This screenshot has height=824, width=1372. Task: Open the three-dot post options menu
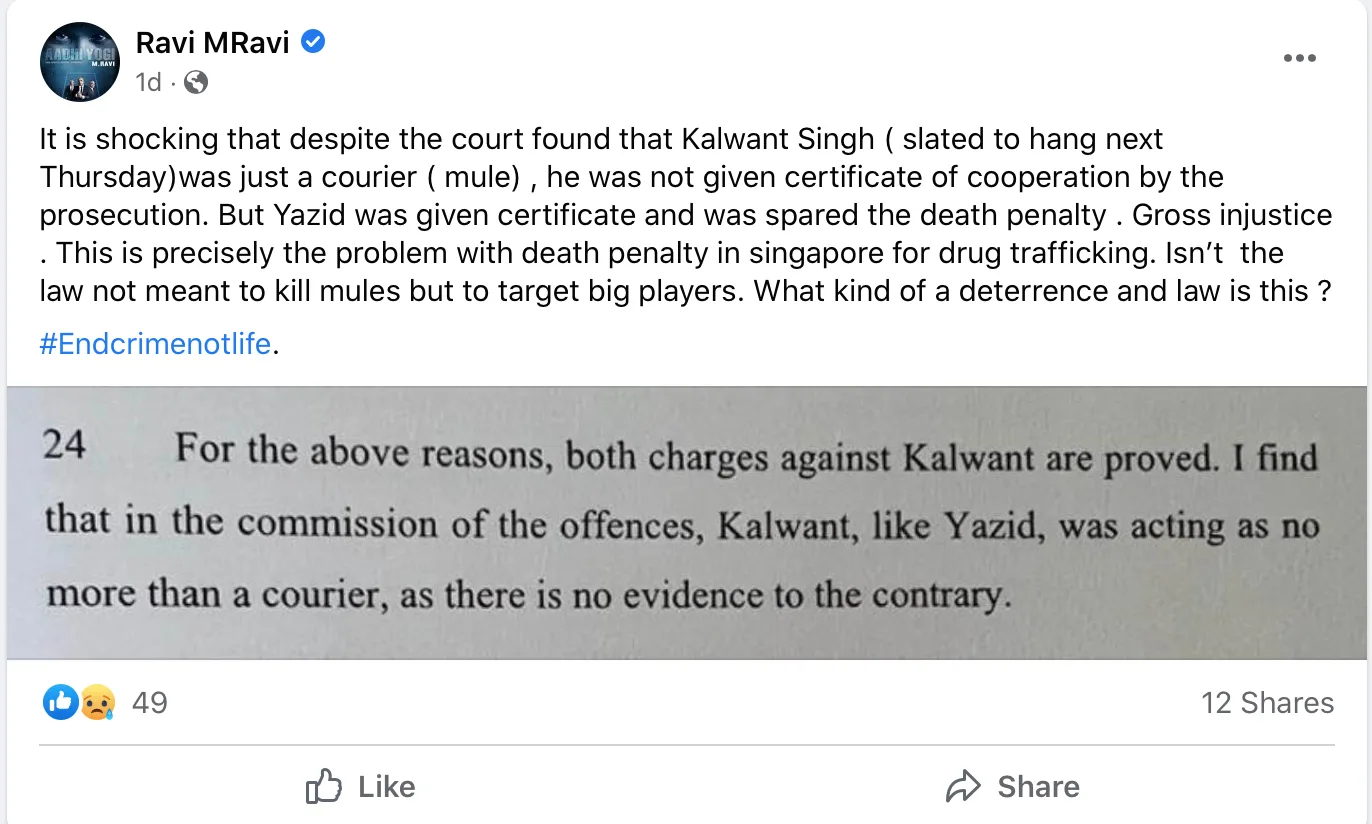pyautogui.click(x=1299, y=58)
